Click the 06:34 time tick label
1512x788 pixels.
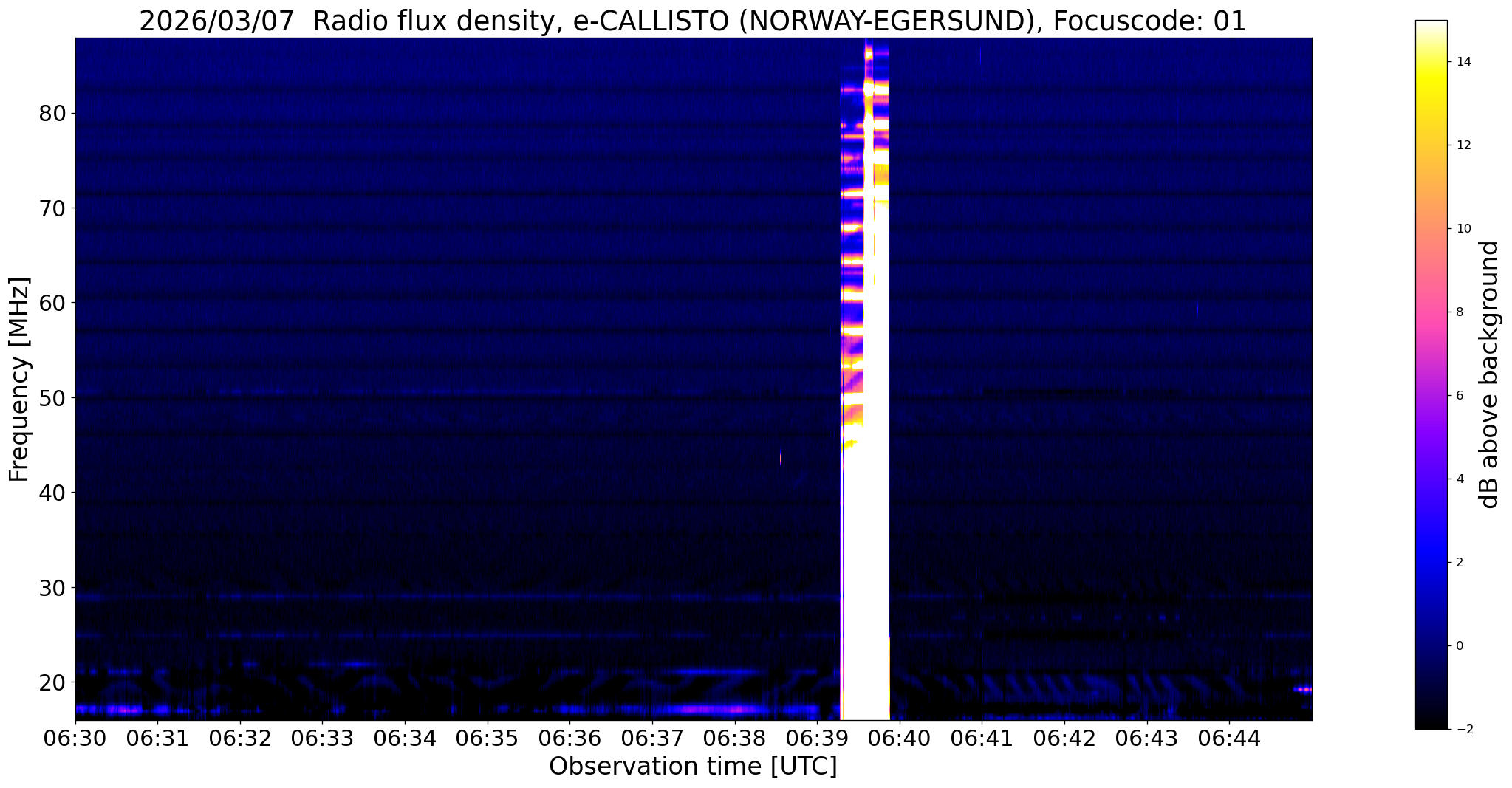405,738
